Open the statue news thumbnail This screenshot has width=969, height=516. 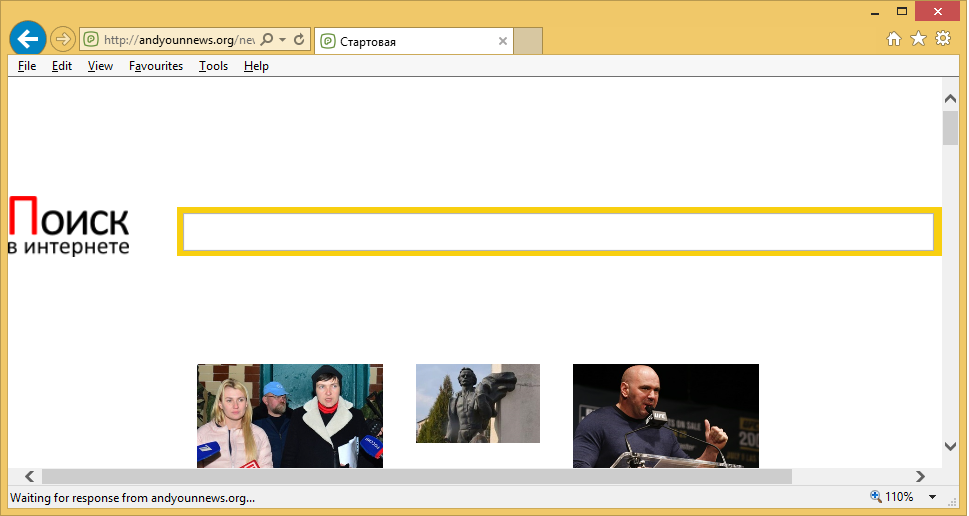478,404
